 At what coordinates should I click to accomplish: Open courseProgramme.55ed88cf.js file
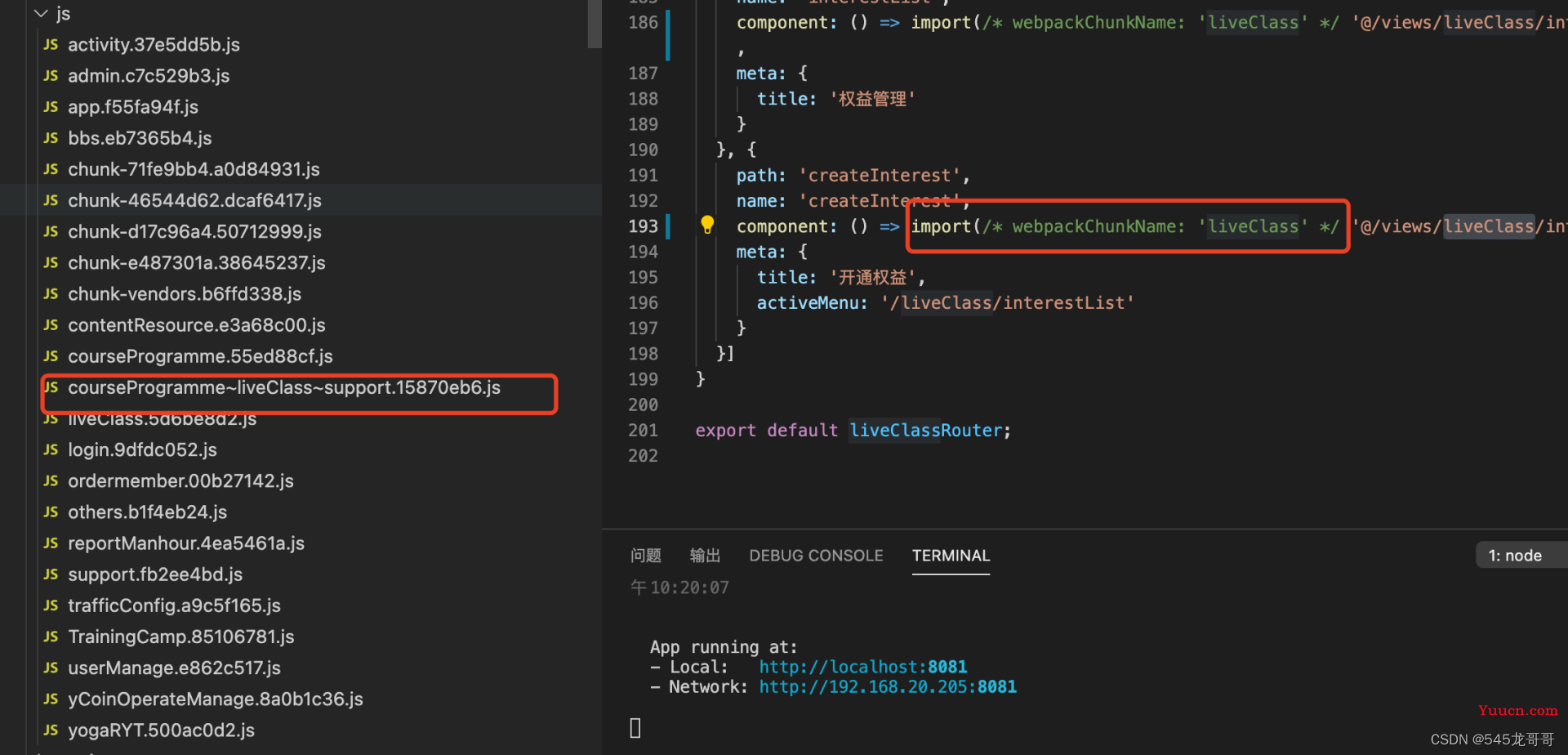(200, 356)
